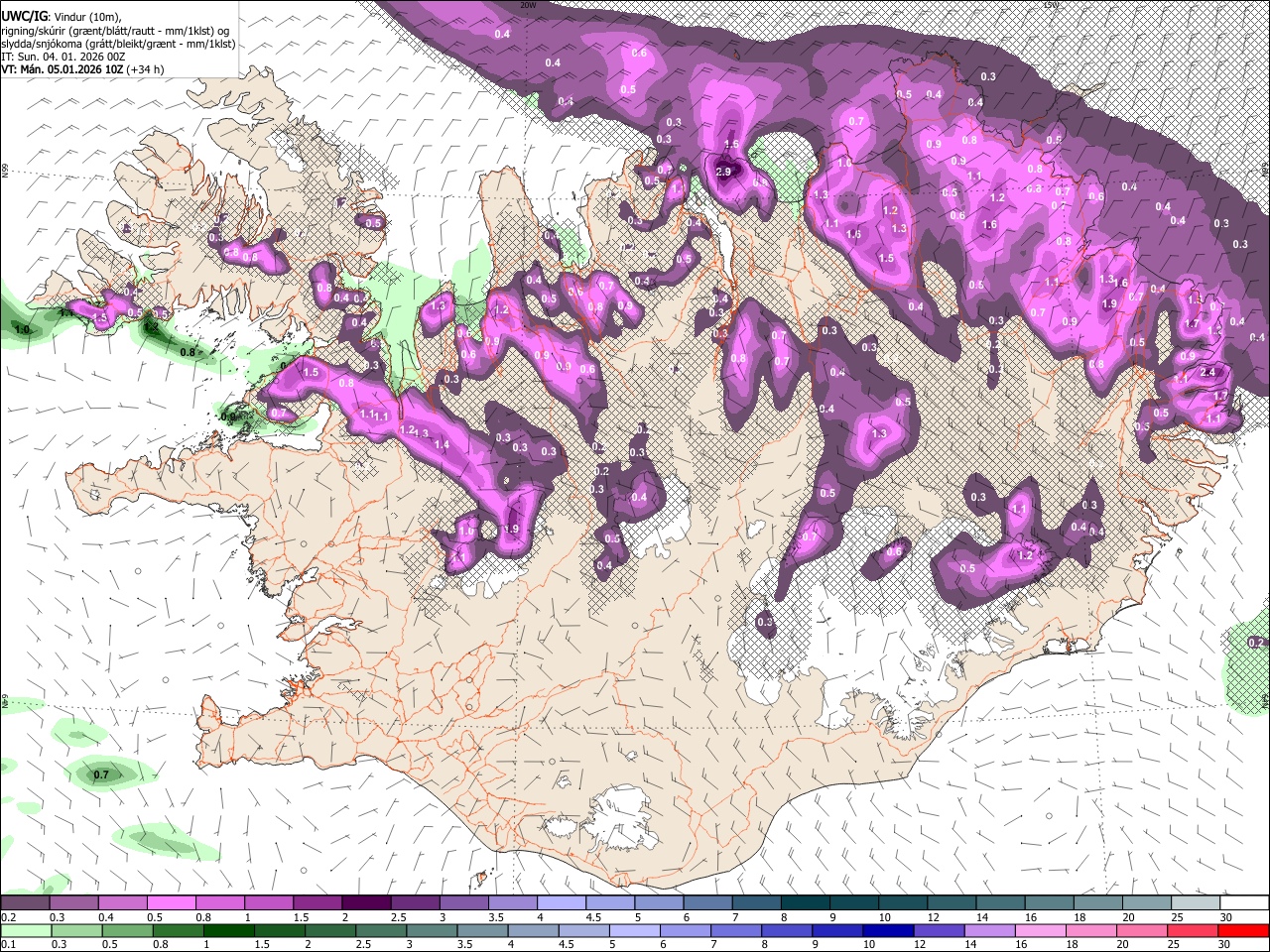Click the 2.9 snowfall maximum value on map
The height and width of the screenshot is (952, 1270).
(723, 172)
